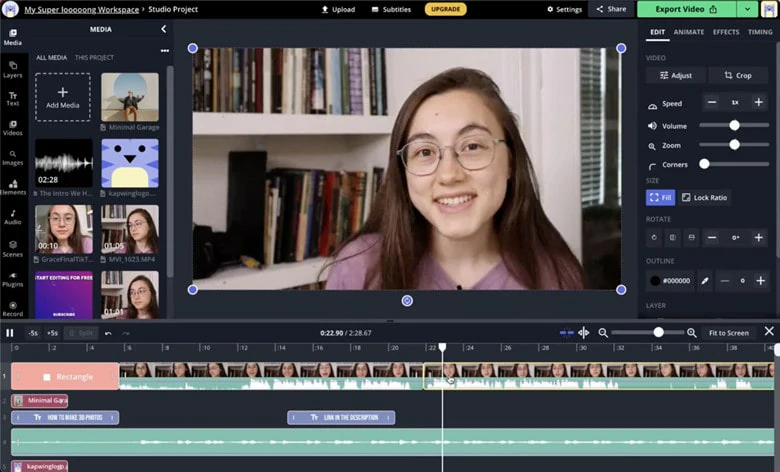Open the Elements sidebar panel

[12, 188]
